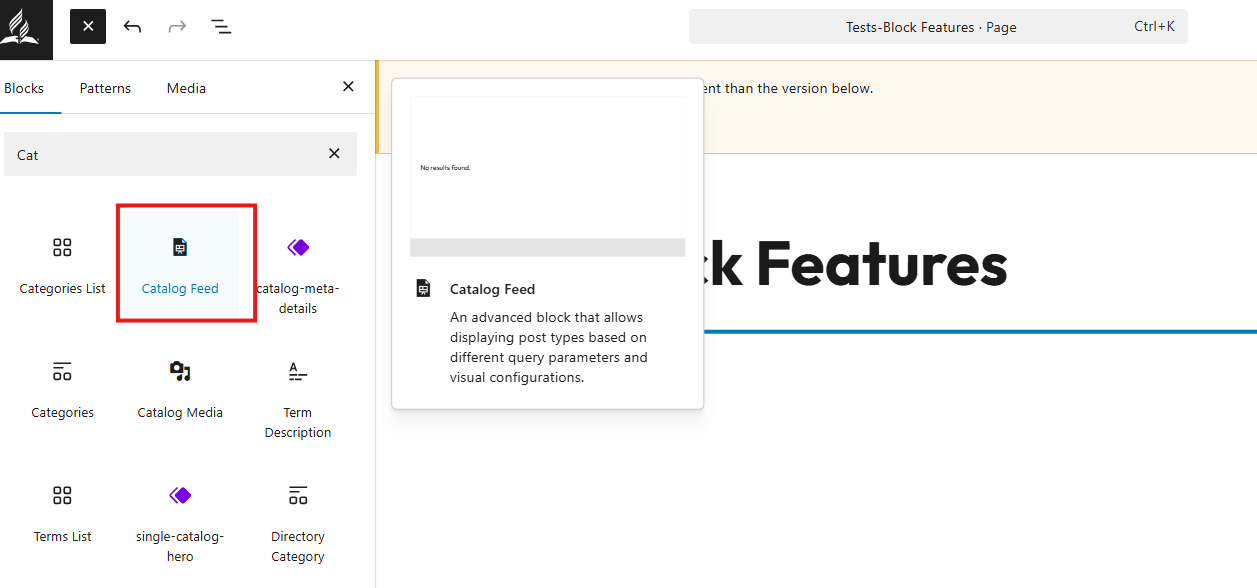Clear the block search field
1257x588 pixels.
(x=334, y=154)
